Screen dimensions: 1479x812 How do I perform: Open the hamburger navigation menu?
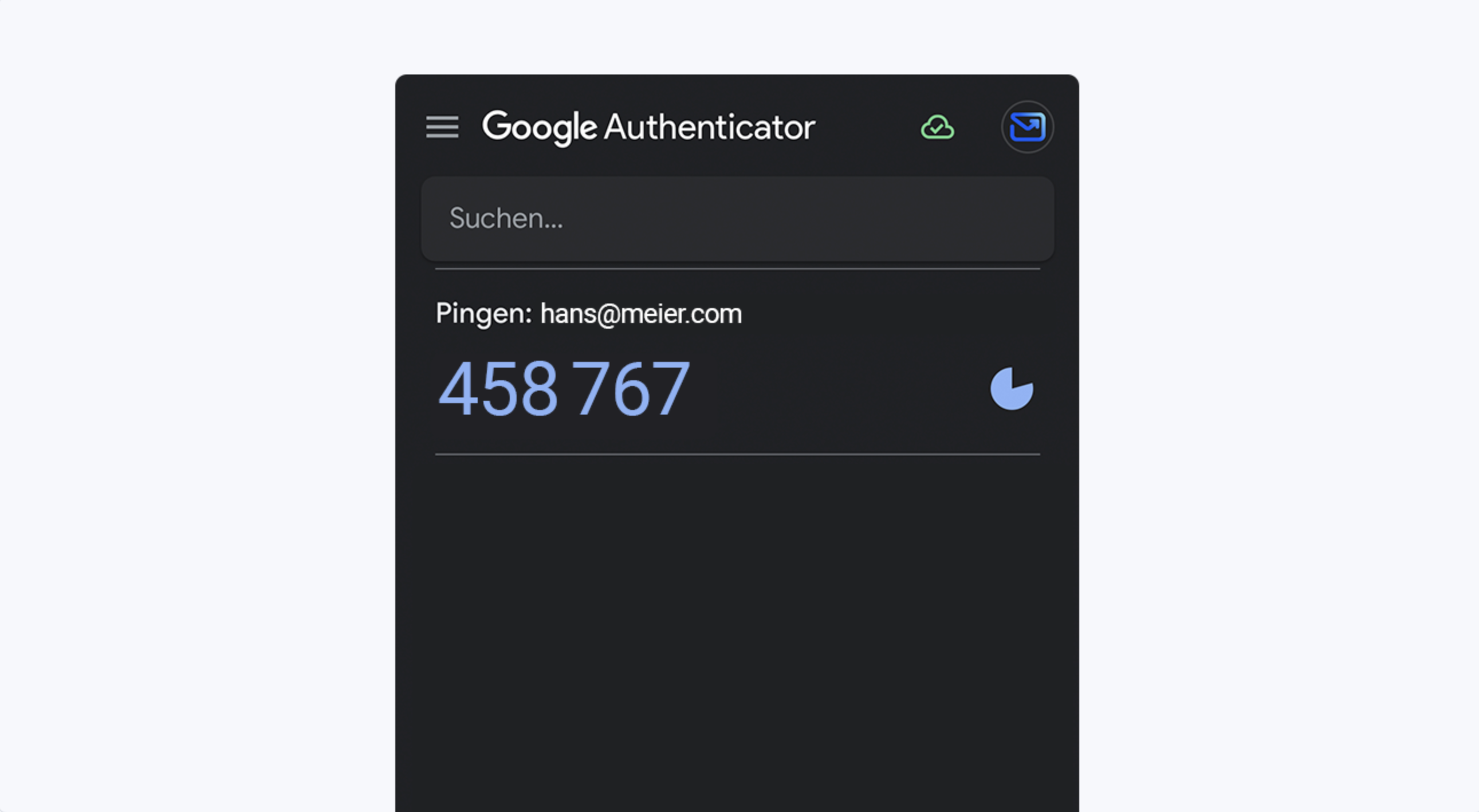click(442, 127)
